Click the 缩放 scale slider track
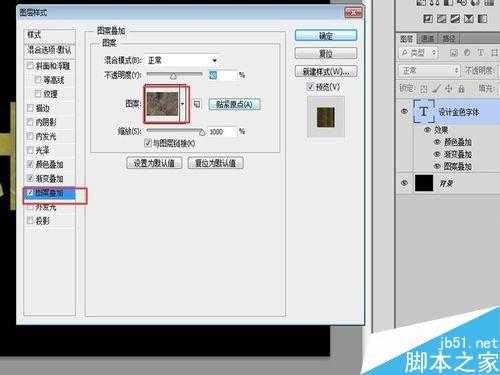This screenshot has width=500, height=375. [174, 131]
